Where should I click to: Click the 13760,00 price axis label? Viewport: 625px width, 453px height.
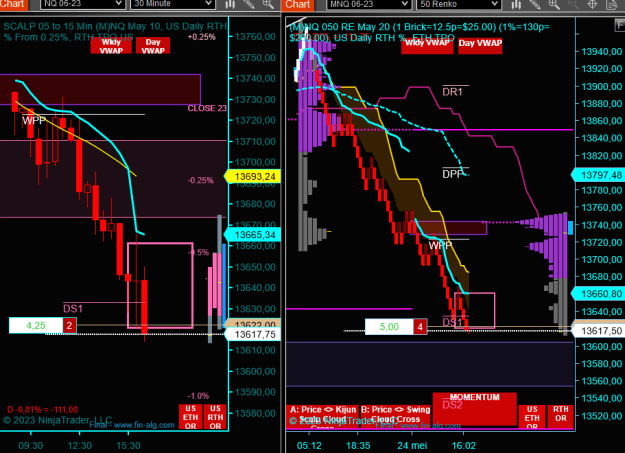click(255, 37)
